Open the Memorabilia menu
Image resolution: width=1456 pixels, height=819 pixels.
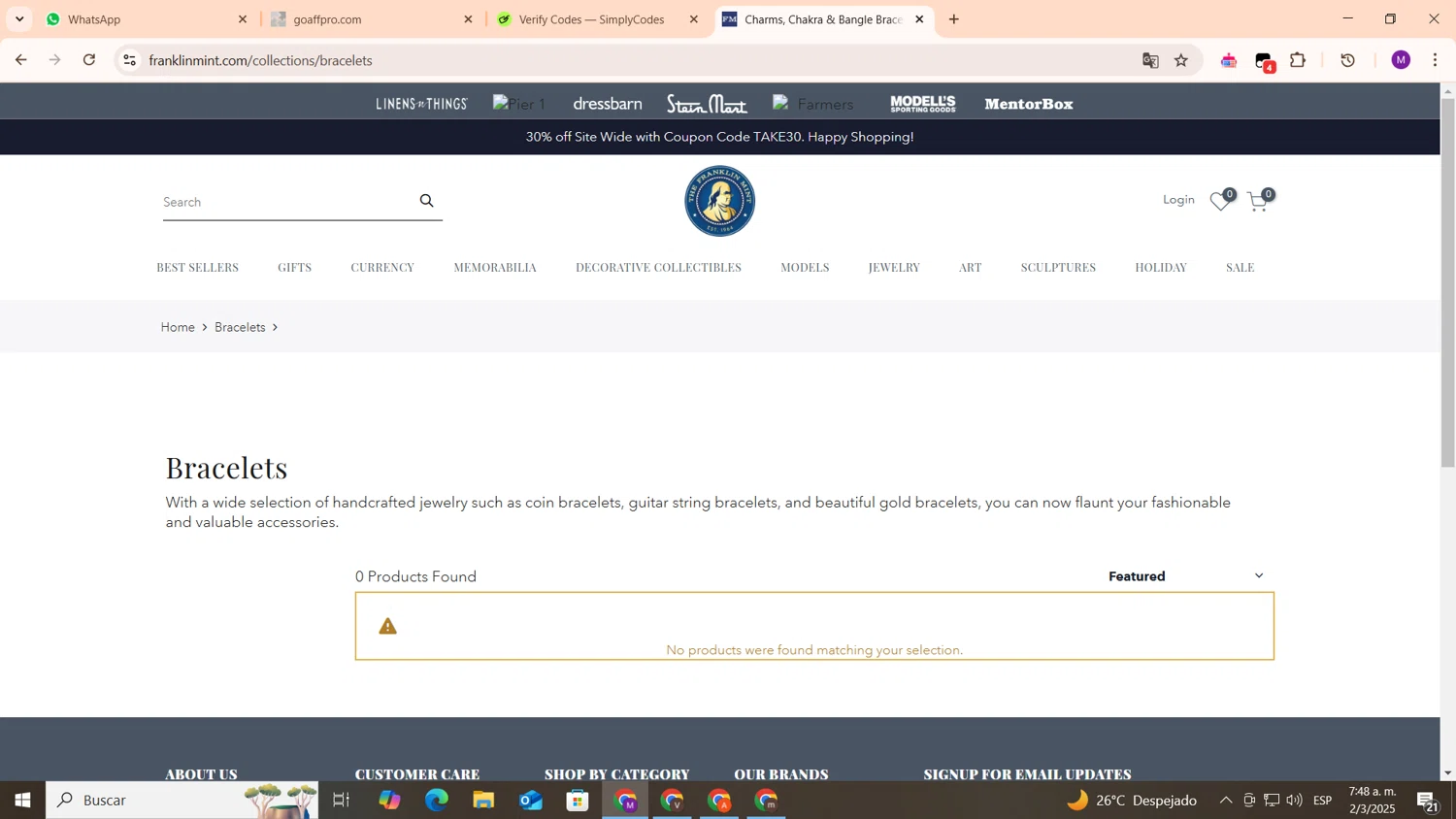(x=495, y=268)
